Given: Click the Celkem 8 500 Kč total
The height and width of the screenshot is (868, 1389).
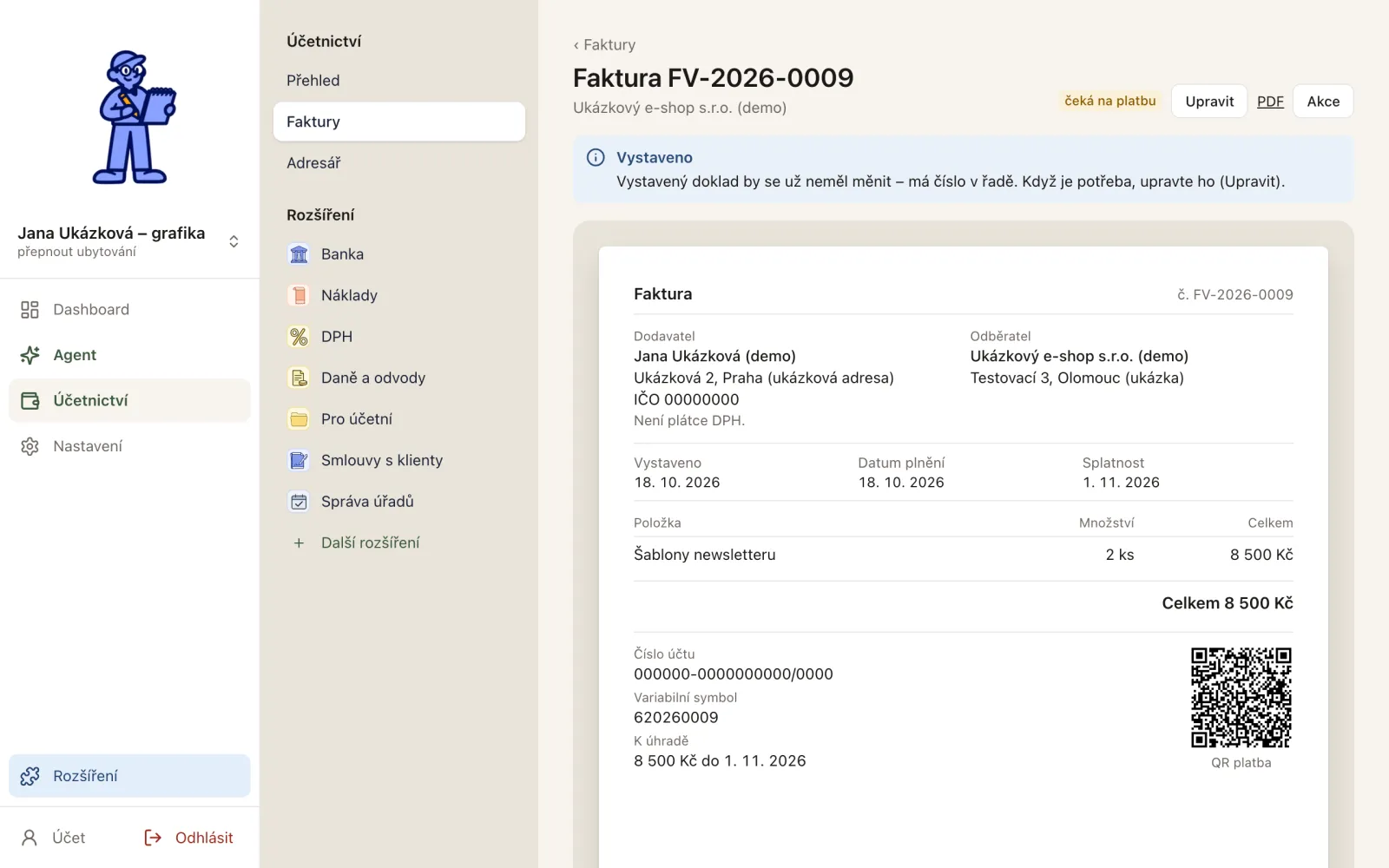Looking at the screenshot, I should tap(1228, 603).
